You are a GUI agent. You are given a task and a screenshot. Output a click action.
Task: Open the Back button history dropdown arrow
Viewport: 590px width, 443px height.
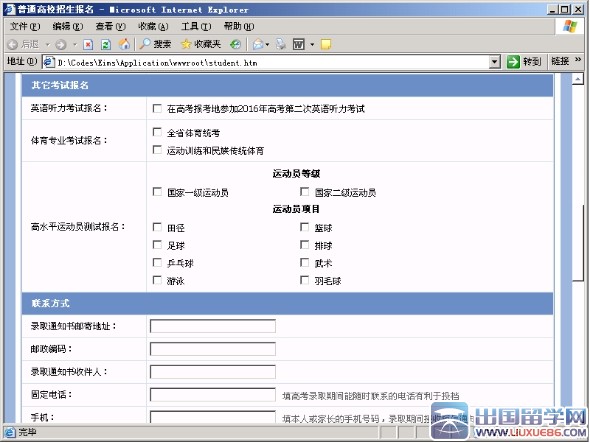47,45
